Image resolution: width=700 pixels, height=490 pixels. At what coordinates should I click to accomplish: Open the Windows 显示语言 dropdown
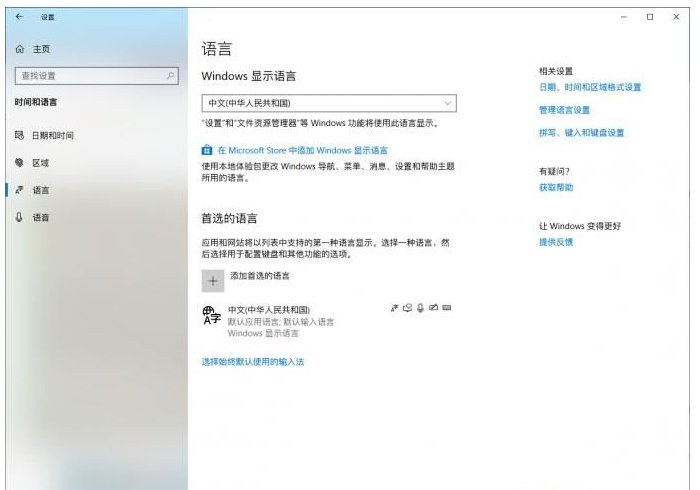click(329, 103)
